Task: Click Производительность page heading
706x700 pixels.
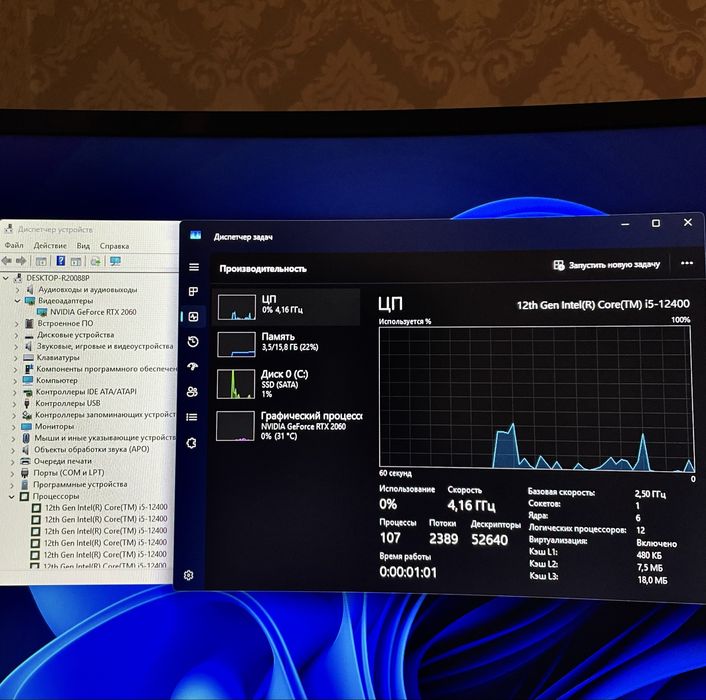Action: click(263, 269)
